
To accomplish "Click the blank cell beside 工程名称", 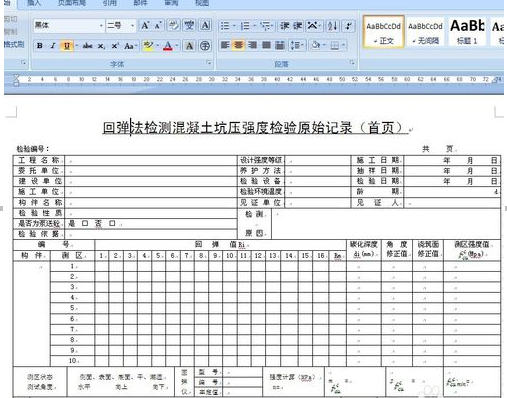I will [151, 160].
